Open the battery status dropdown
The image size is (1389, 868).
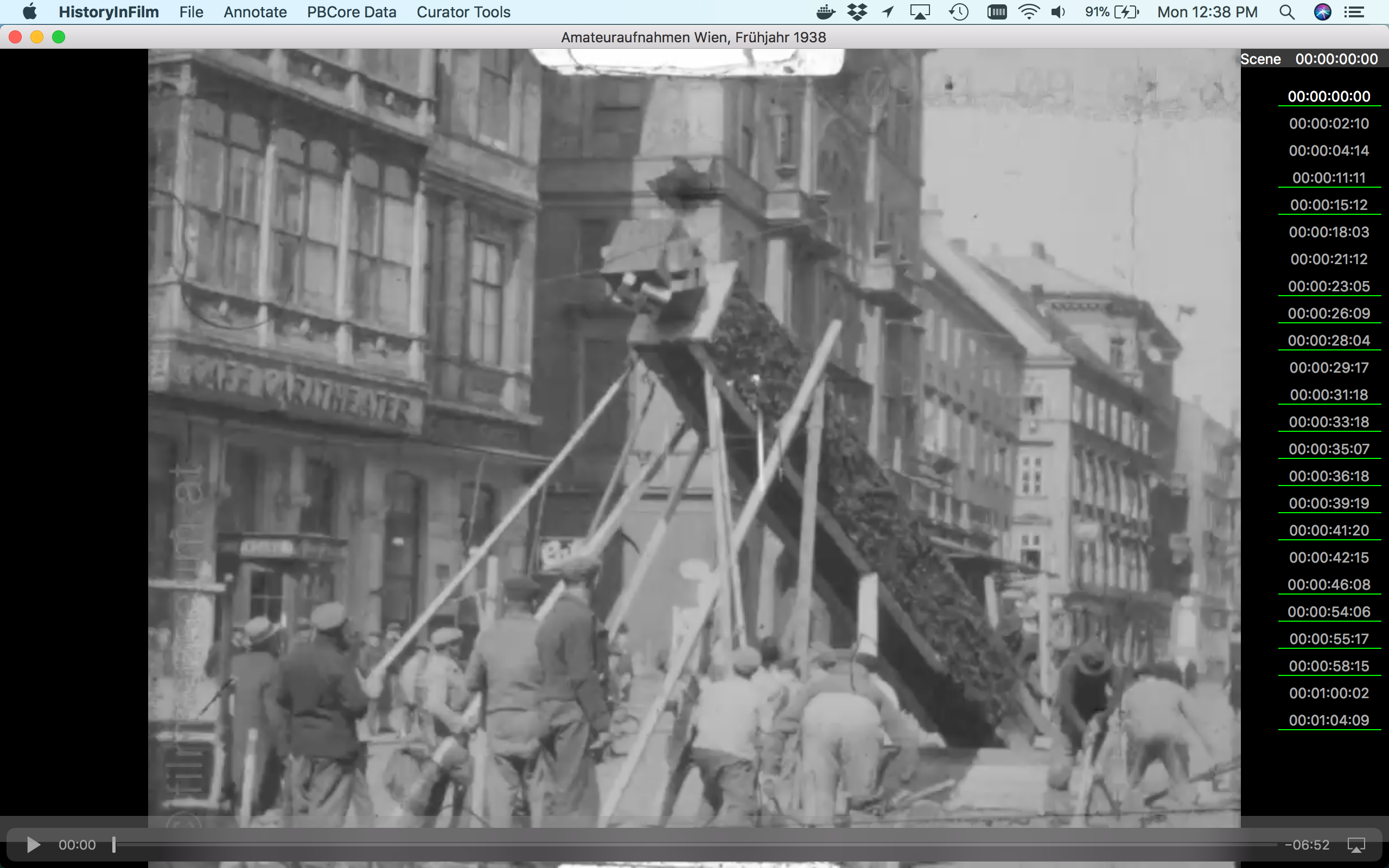click(1113, 11)
